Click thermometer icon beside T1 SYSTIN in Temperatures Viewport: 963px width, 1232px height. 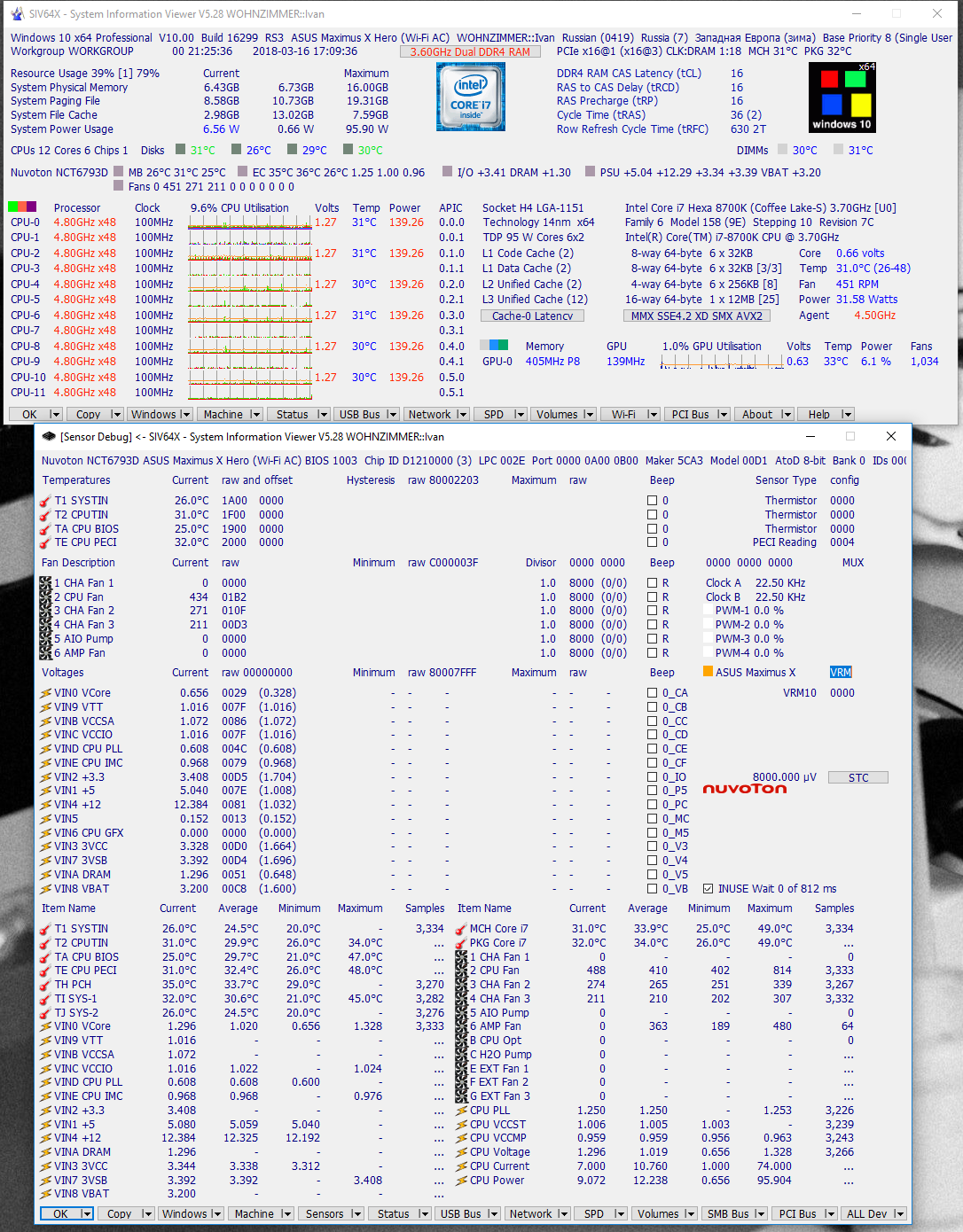(46, 501)
